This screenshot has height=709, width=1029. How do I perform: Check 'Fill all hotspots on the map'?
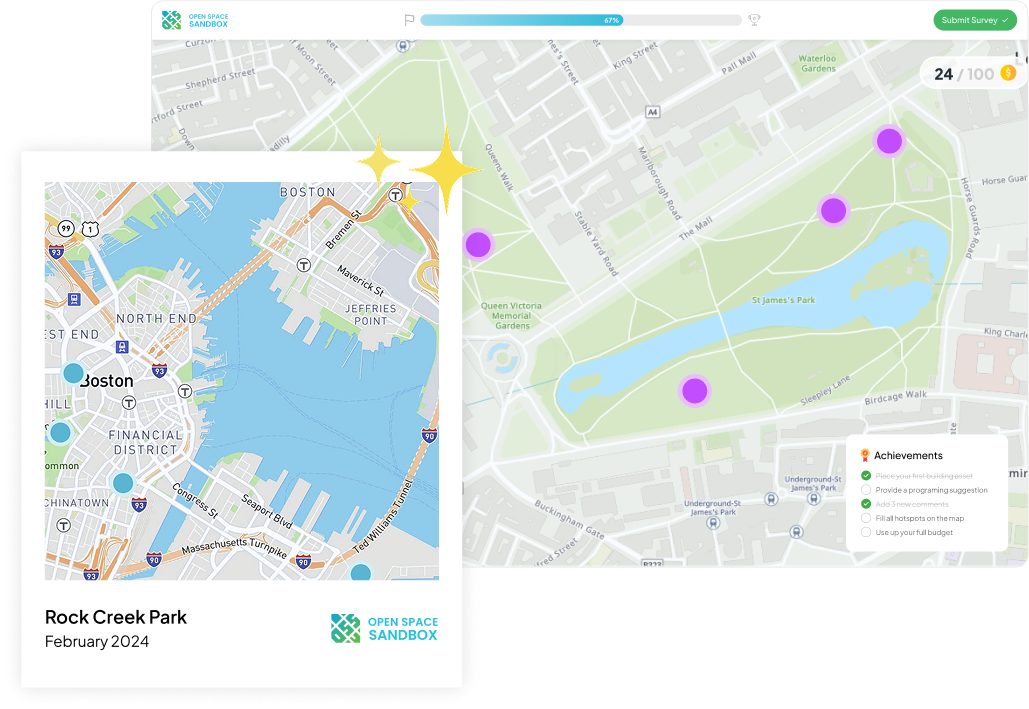(866, 518)
